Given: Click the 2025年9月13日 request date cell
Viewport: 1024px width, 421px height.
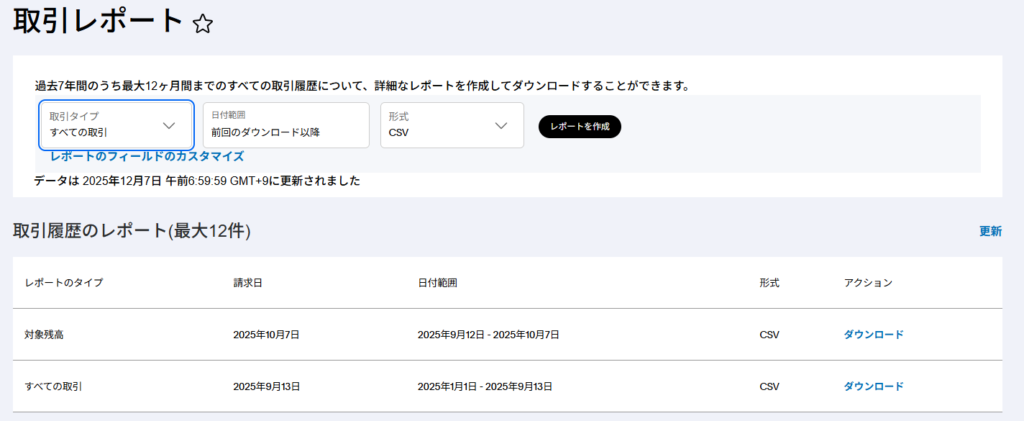Looking at the screenshot, I should coord(266,386).
